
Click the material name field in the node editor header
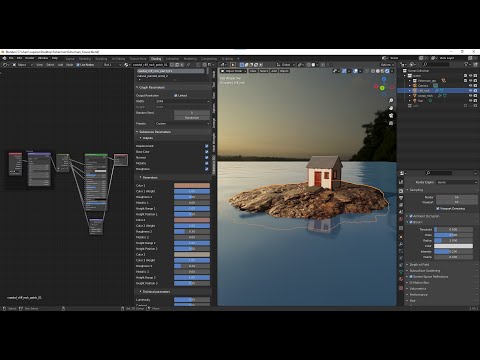[x=150, y=65]
